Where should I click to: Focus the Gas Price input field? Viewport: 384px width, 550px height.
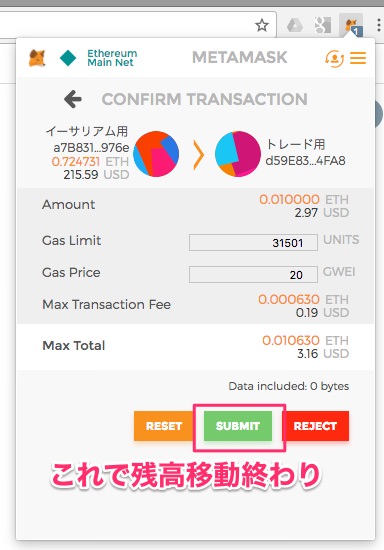click(253, 274)
